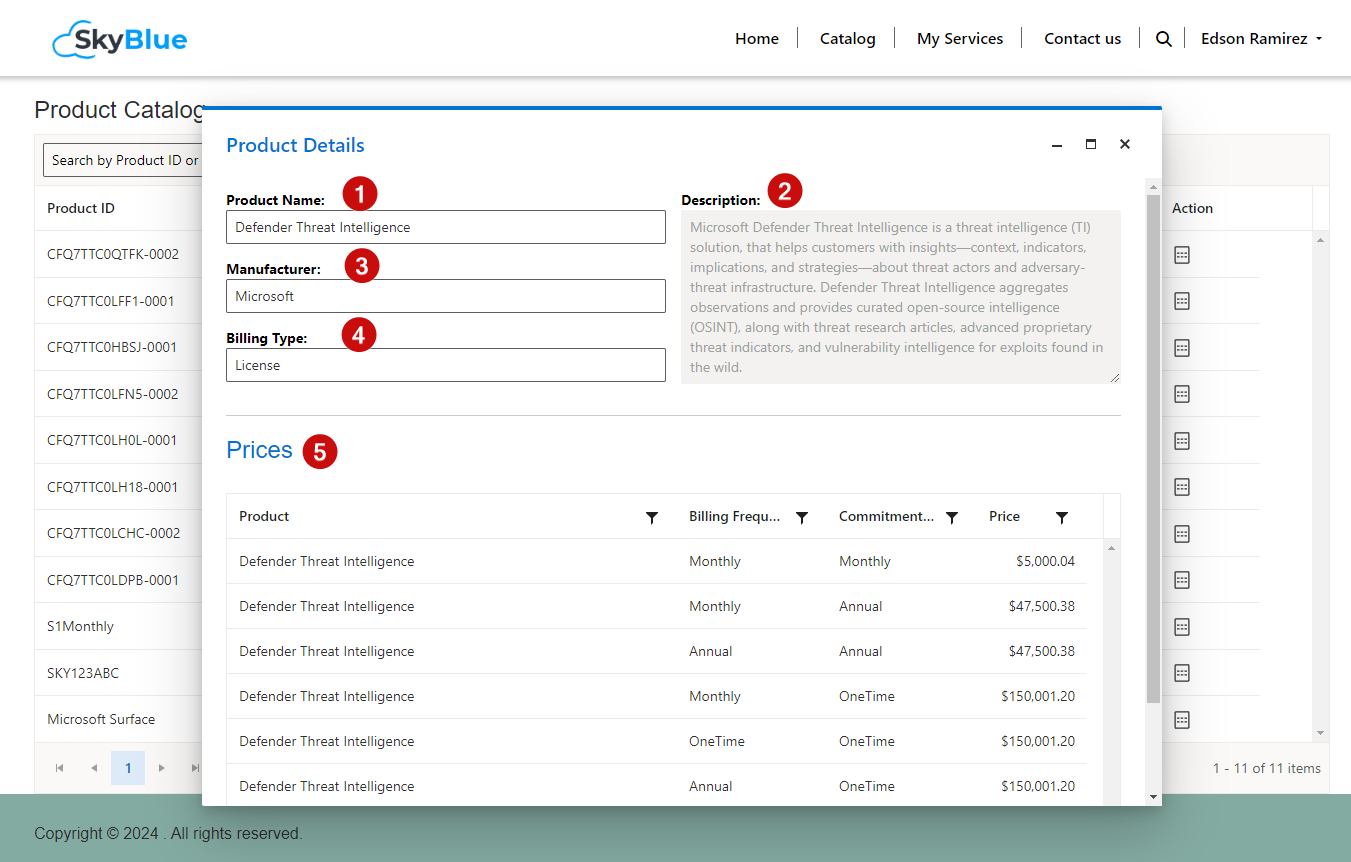This screenshot has height=862, width=1351.
Task: Select page 1 in the pager
Action: point(128,768)
